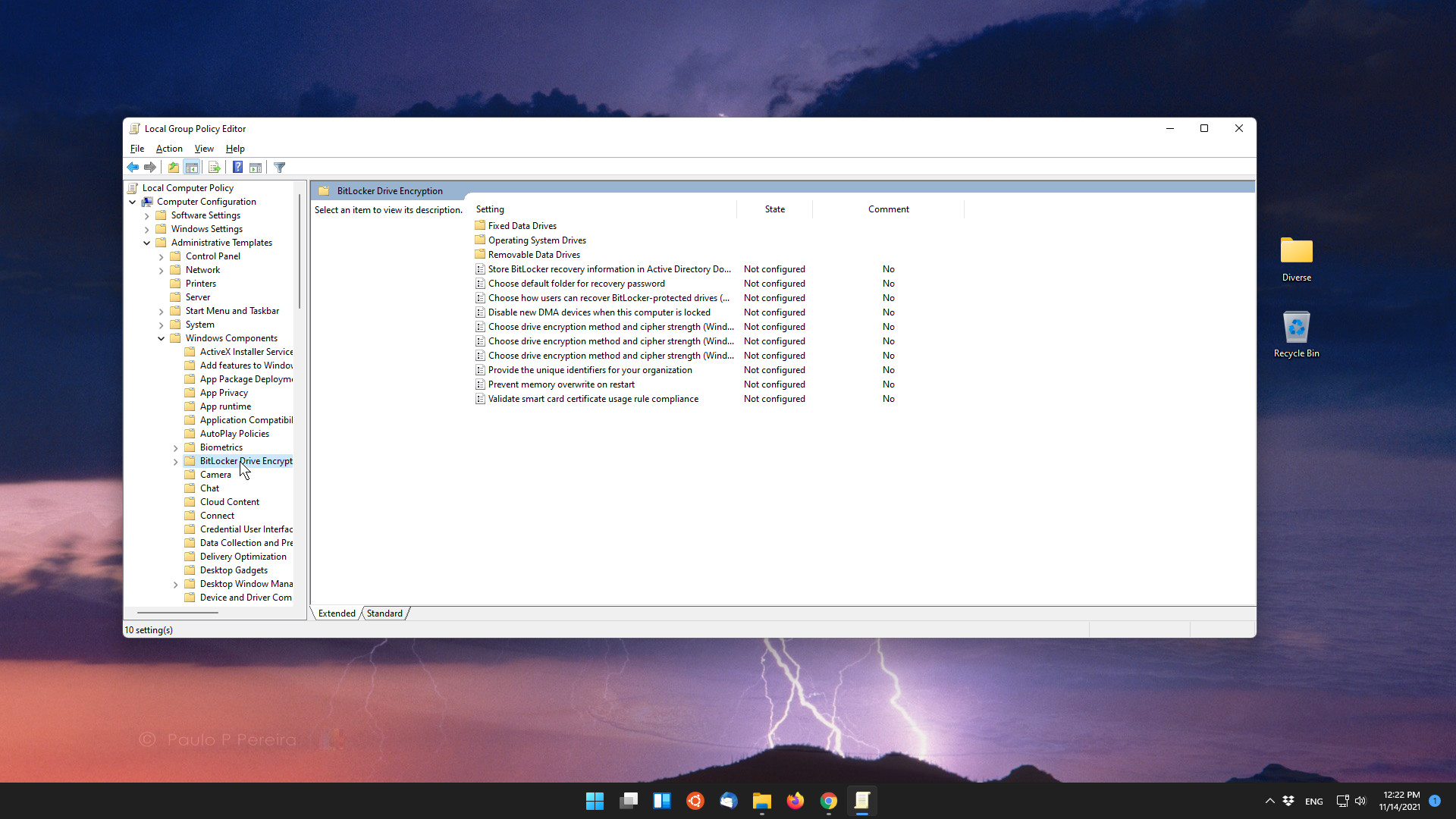Viewport: 1456px width, 819px height.
Task: Expand the Biometrics tree node
Action: coord(176,447)
